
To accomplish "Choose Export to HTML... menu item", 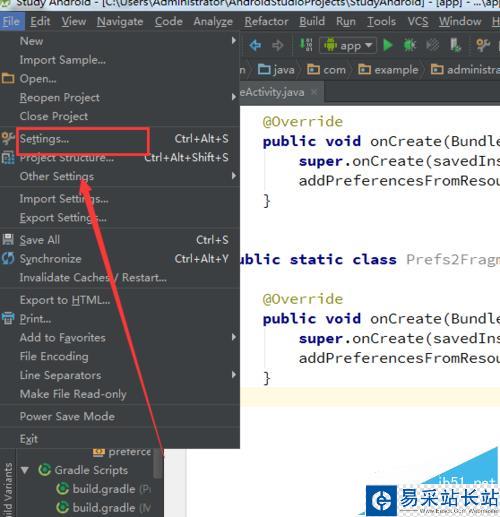I will (x=120, y=300).
